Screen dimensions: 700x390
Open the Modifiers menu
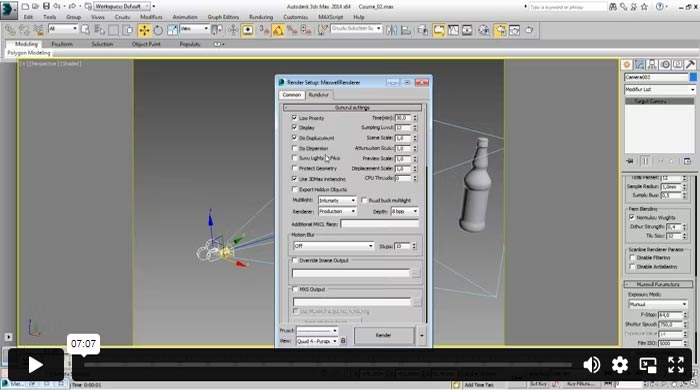tap(151, 17)
